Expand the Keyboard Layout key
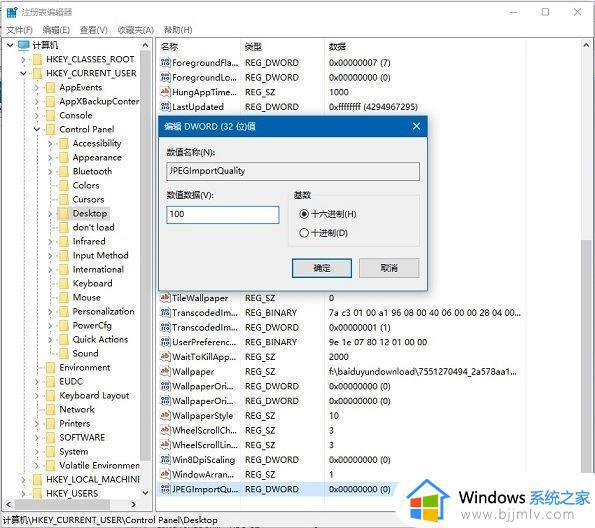This screenshot has height=528, width=595. pyautogui.click(x=37, y=396)
